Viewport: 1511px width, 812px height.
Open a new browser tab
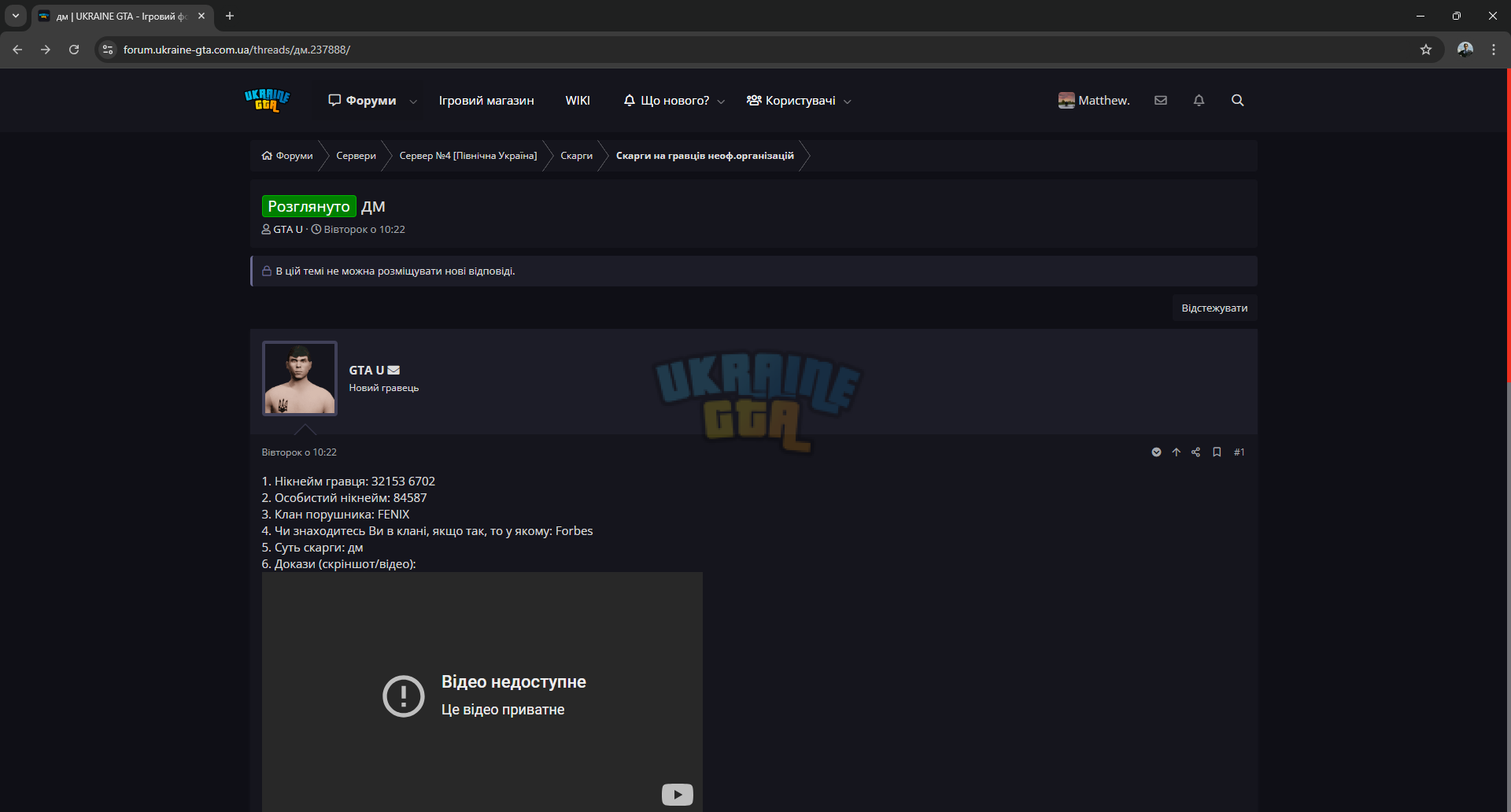[x=230, y=16]
